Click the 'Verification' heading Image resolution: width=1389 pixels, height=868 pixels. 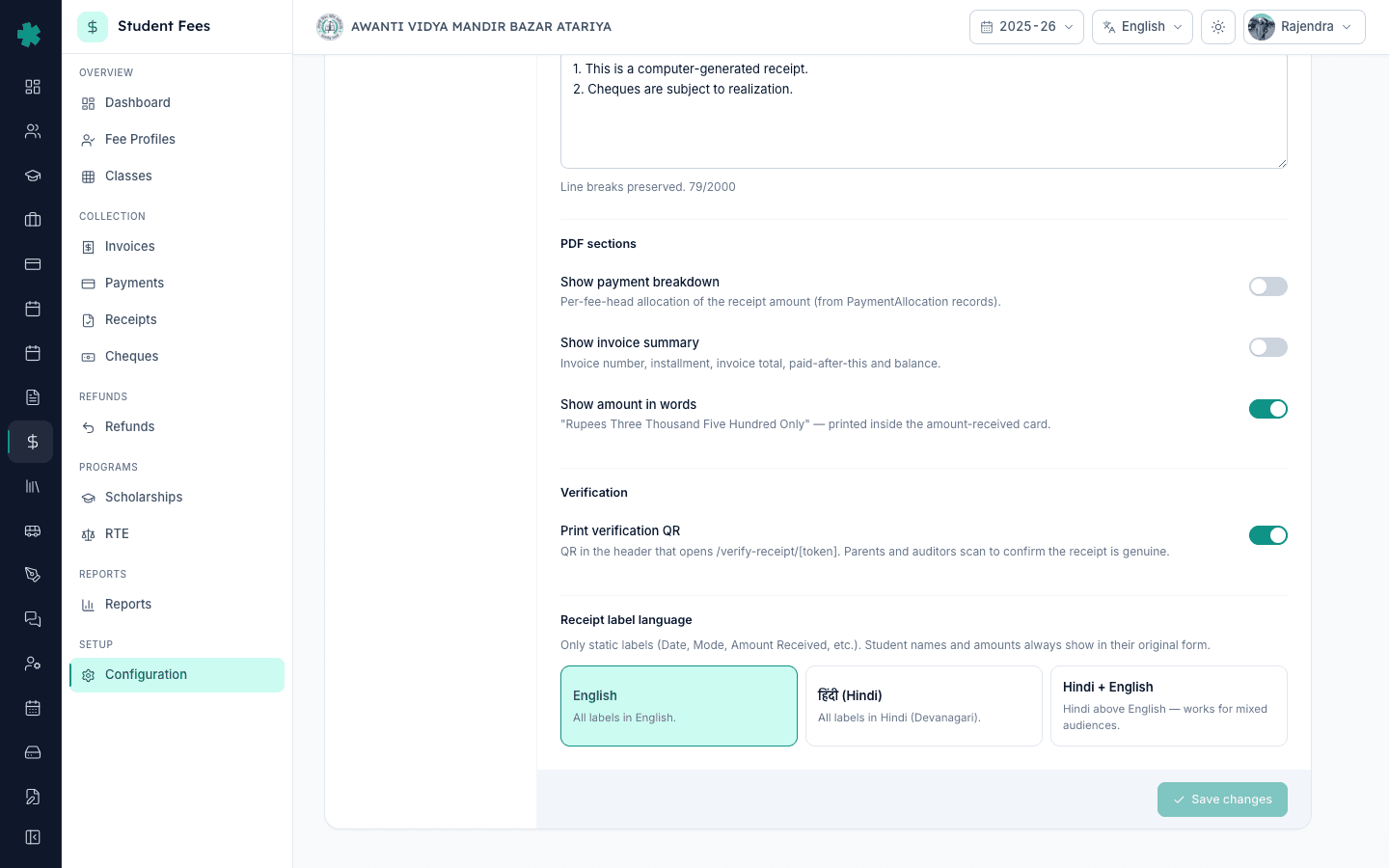click(594, 493)
